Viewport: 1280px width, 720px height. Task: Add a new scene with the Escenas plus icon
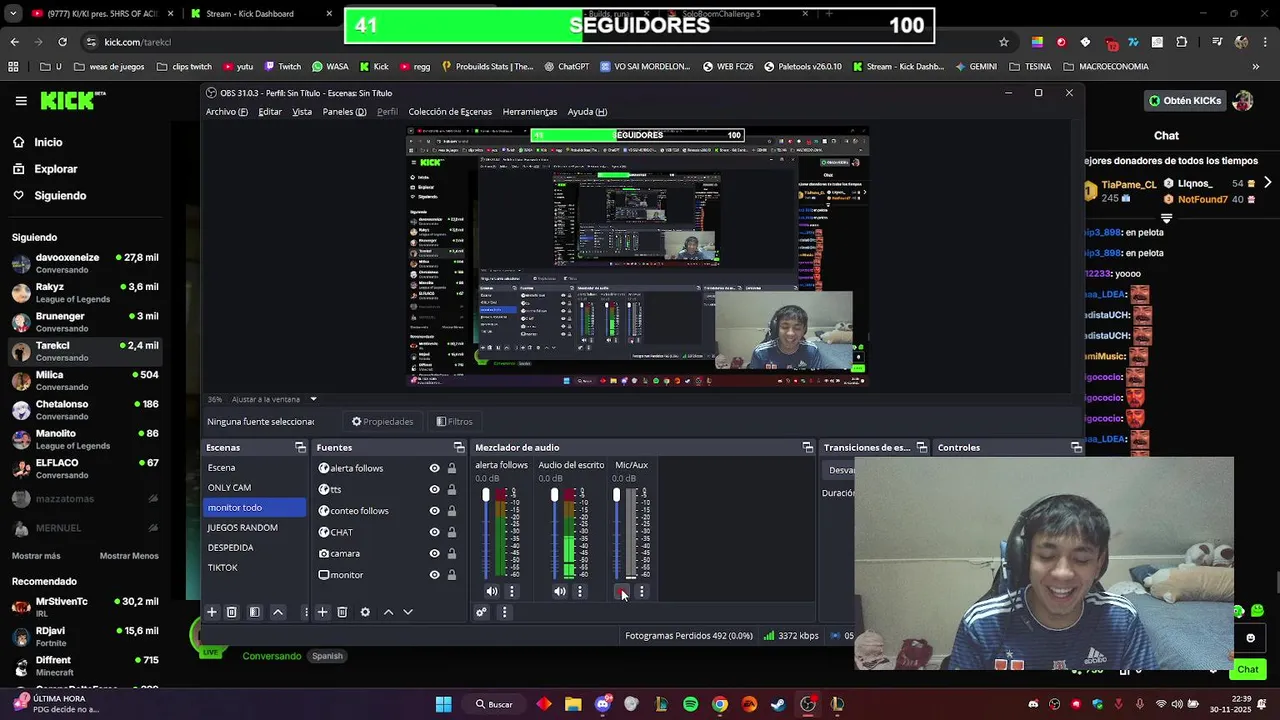pyautogui.click(x=212, y=612)
